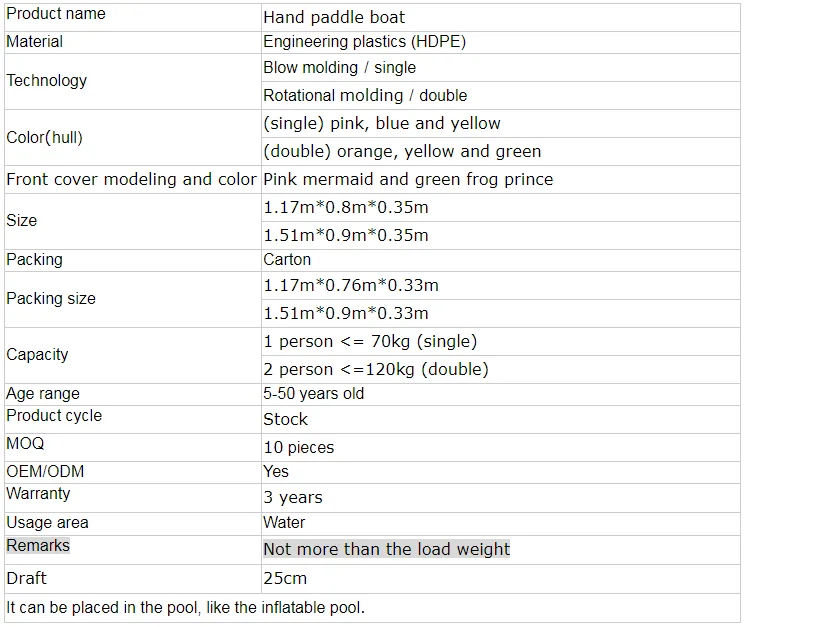Click "Pink mermaid and green frog prince" cell
The image size is (814, 627).
click(408, 180)
